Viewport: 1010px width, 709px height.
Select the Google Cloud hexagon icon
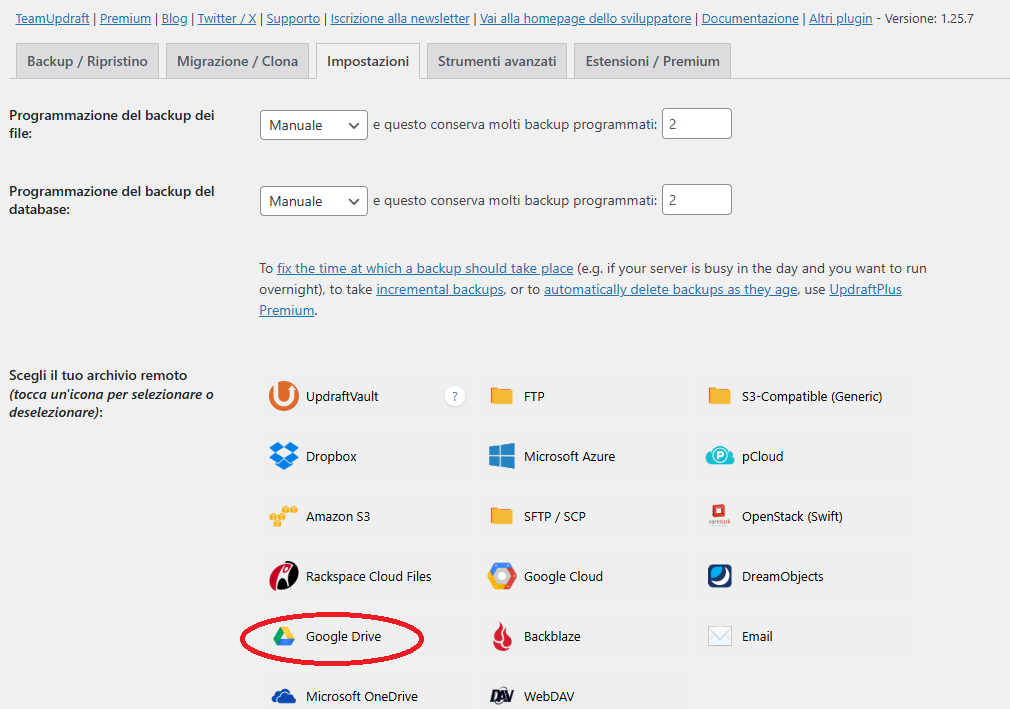pos(501,576)
